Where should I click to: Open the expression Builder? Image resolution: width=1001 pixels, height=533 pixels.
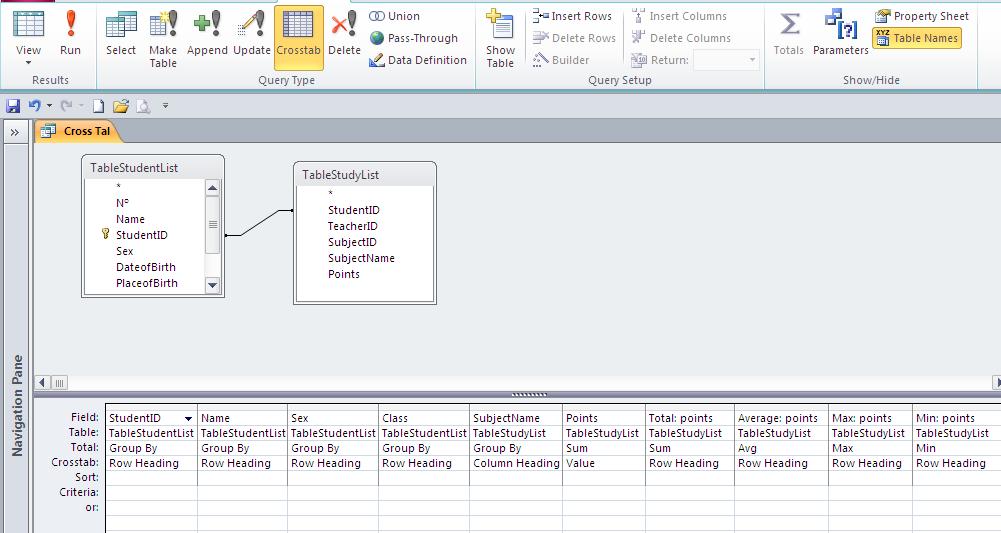click(x=561, y=60)
